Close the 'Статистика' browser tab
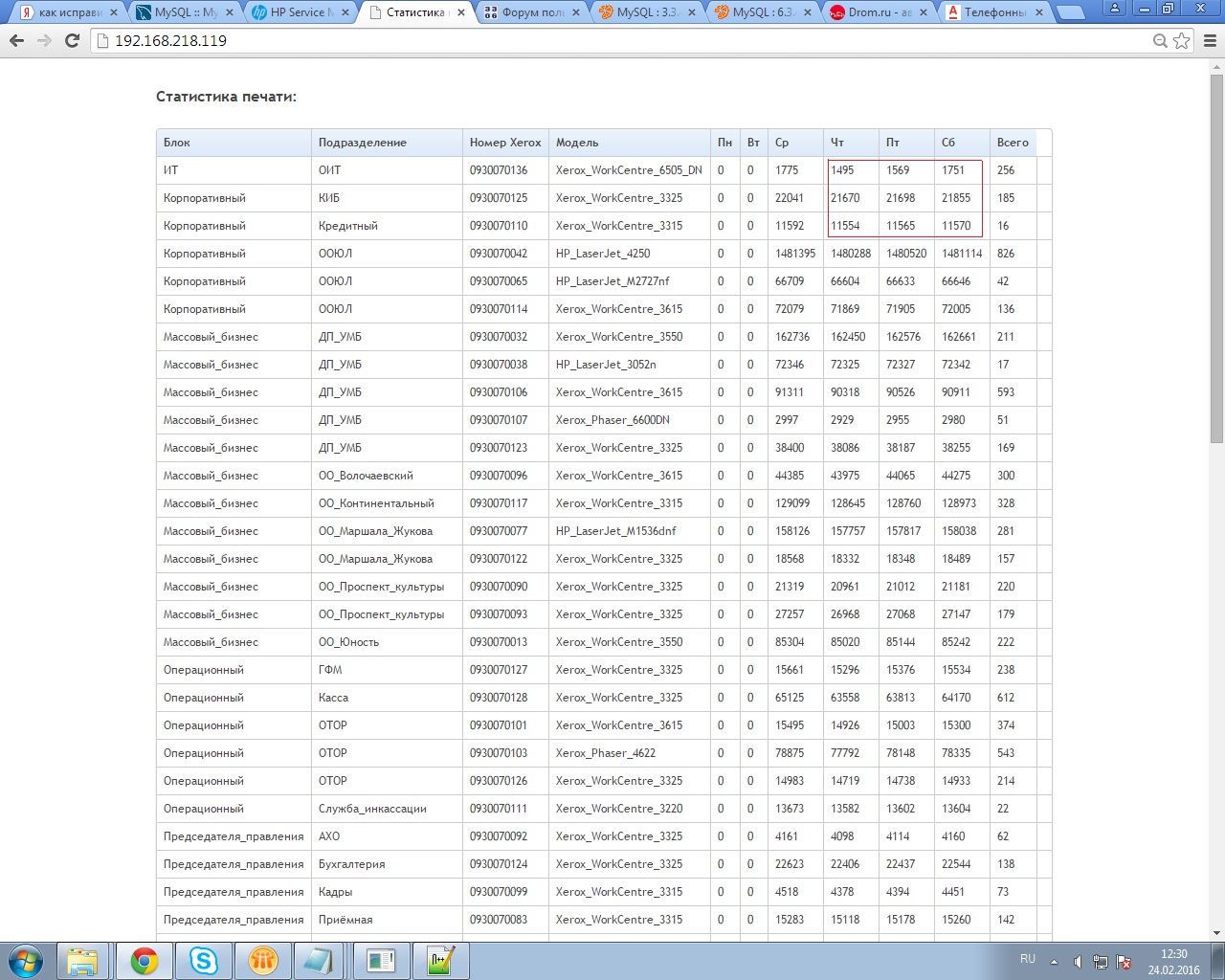The image size is (1225, 980). point(461,12)
